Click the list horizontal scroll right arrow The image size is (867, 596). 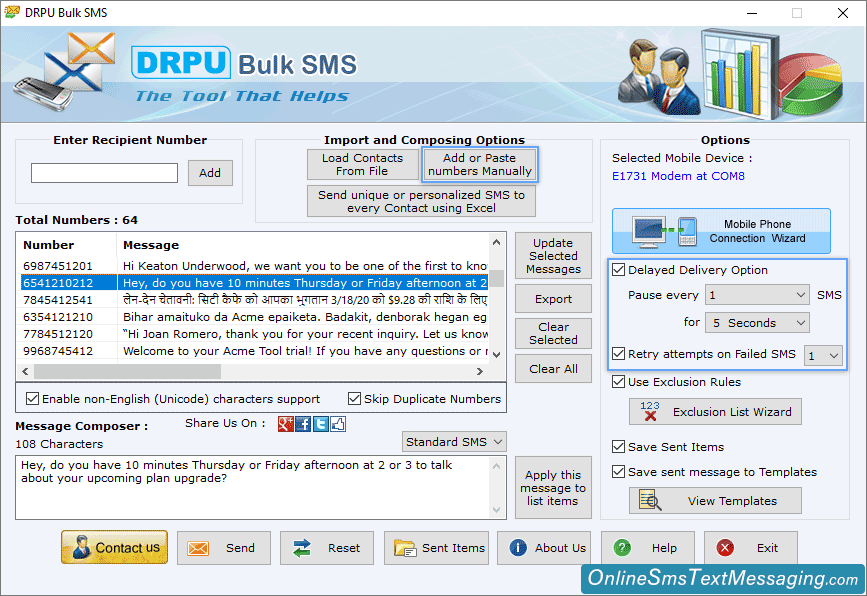coord(480,372)
